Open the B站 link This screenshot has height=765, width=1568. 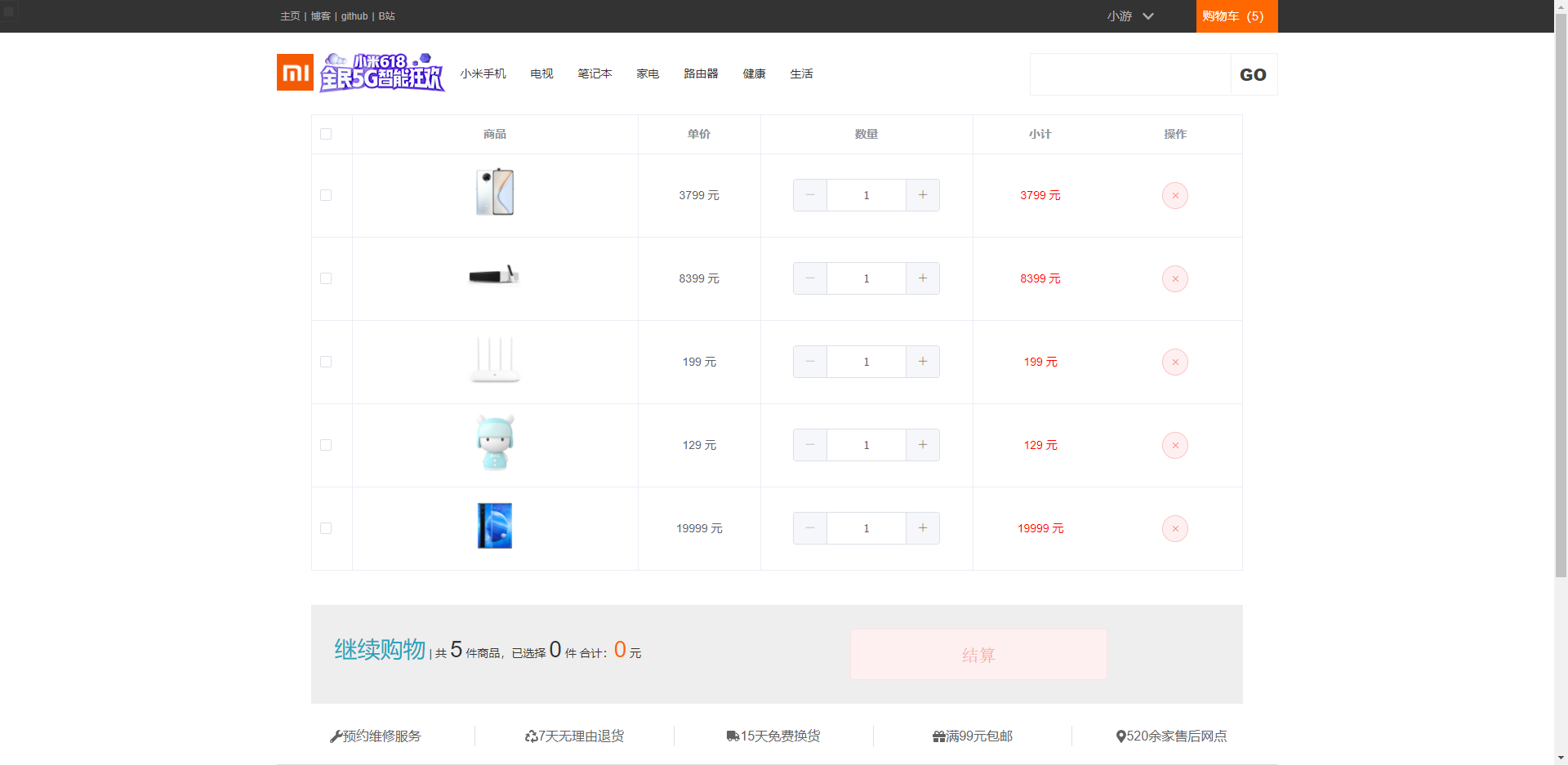click(x=386, y=16)
